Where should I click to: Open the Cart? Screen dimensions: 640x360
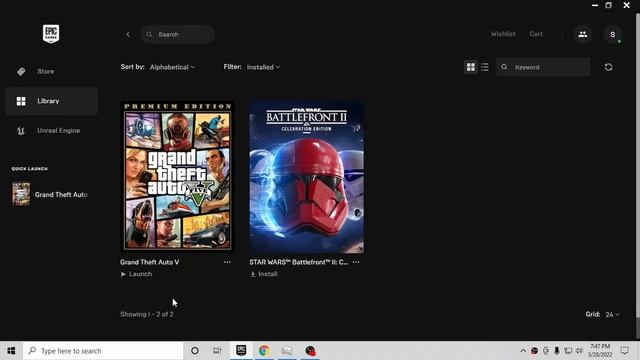click(x=536, y=34)
